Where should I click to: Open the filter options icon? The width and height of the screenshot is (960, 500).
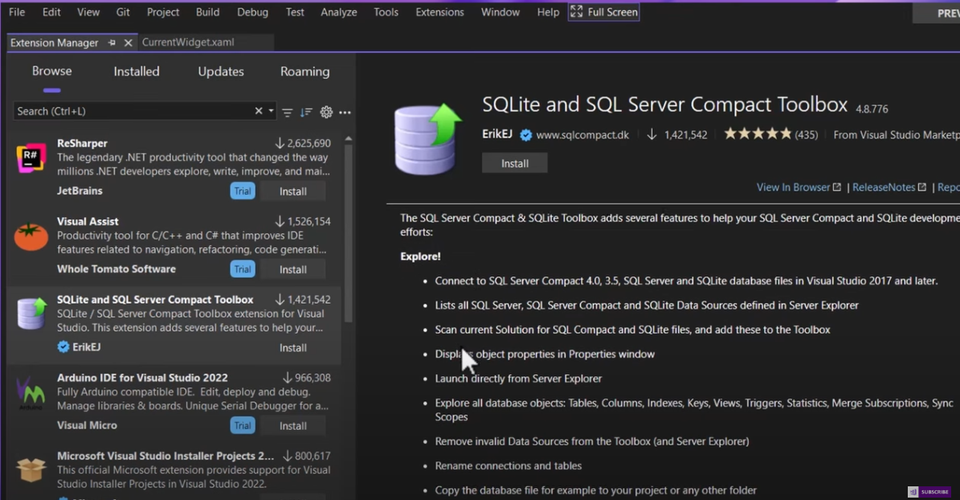pos(287,112)
